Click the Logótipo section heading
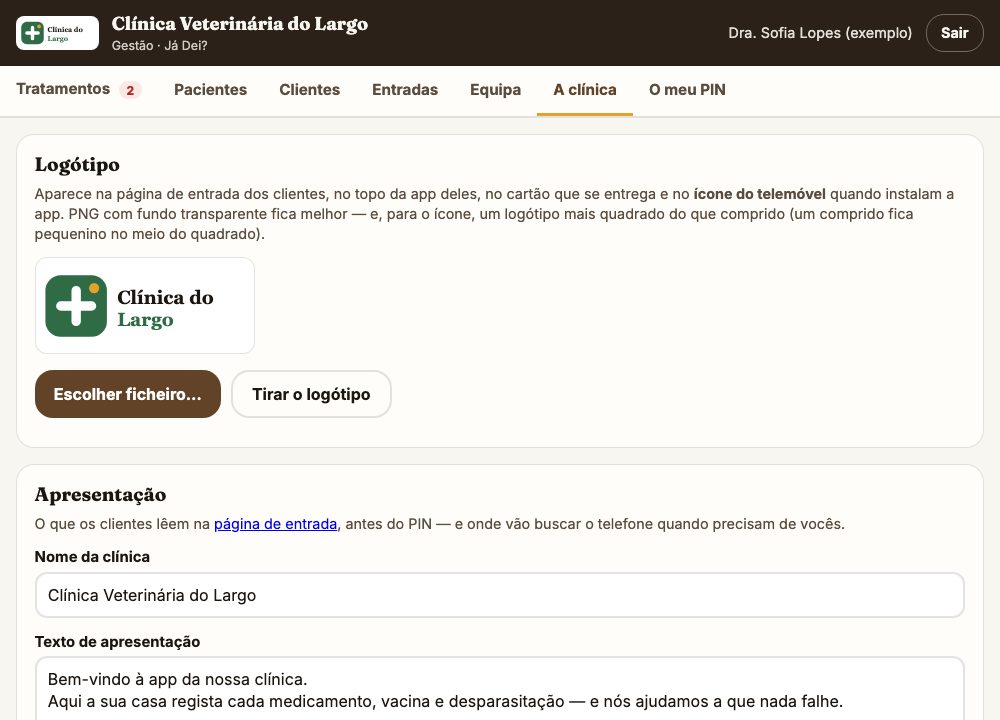1000x720 pixels. click(x=77, y=165)
